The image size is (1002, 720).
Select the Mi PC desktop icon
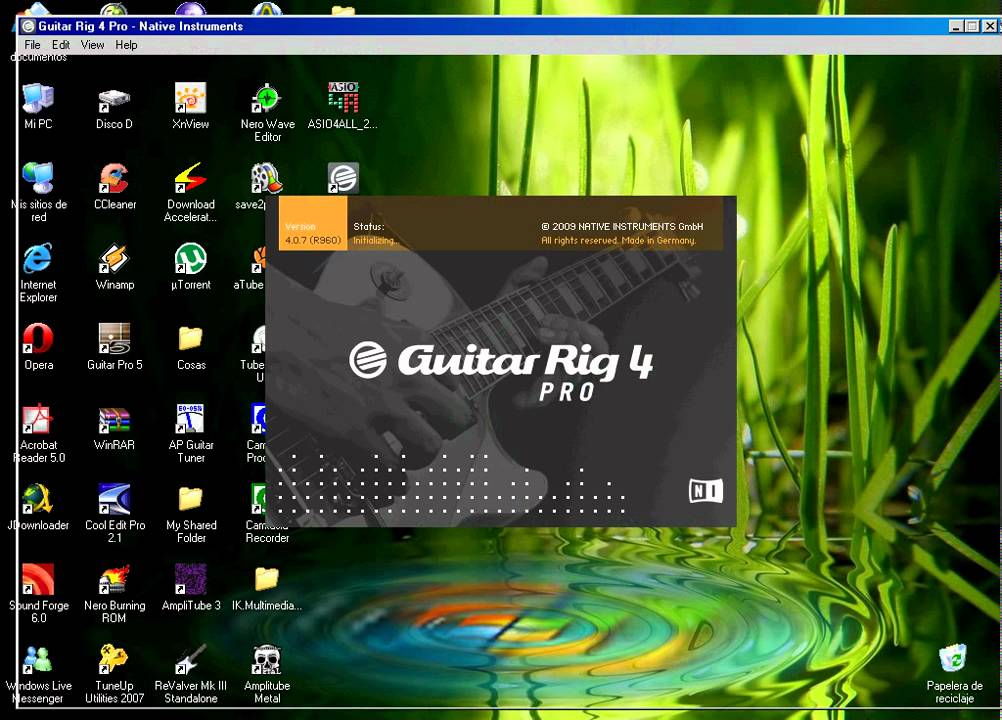38,98
